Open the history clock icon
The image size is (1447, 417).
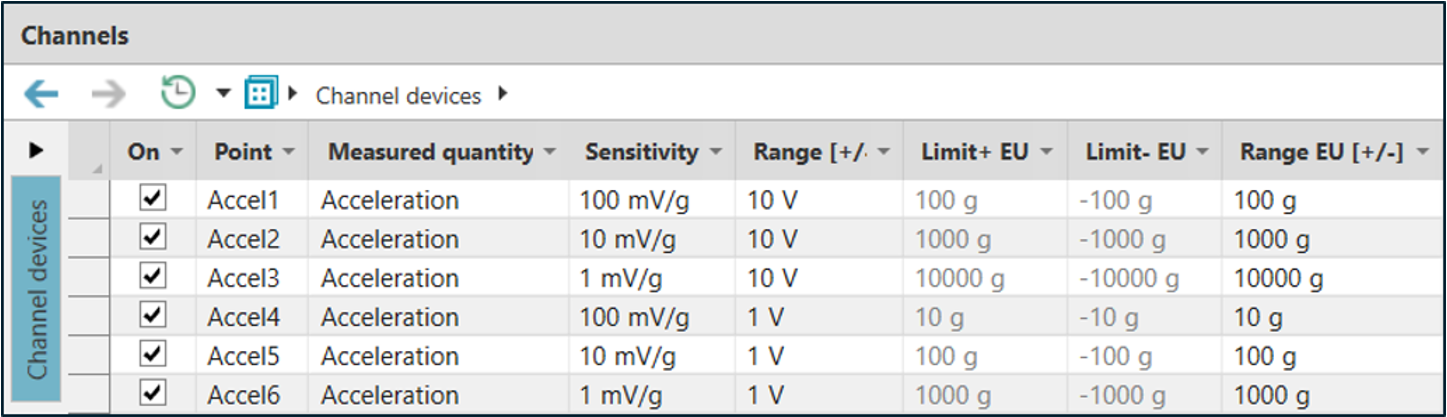tap(178, 94)
